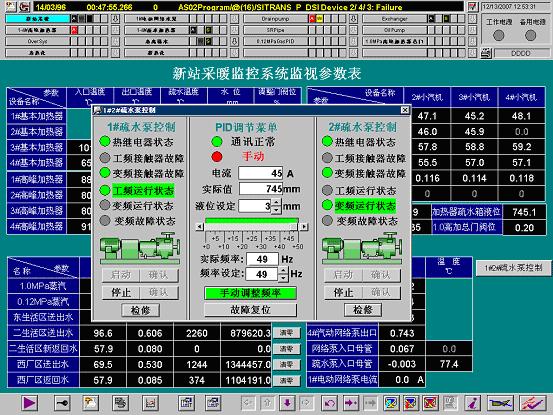Click the chart graph icon in bottom toolbar

pyautogui.click(x=150, y=403)
